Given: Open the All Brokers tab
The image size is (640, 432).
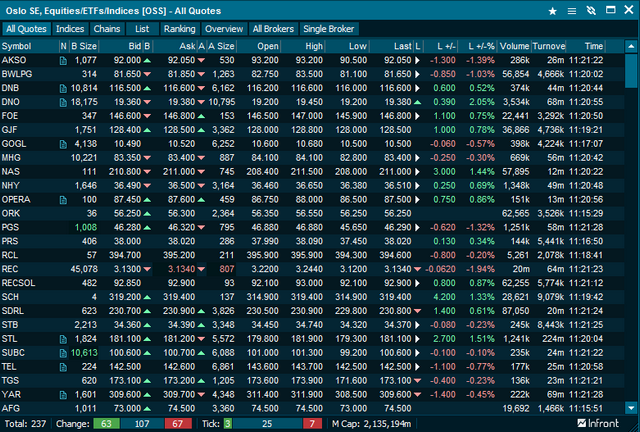Looking at the screenshot, I should tap(273, 29).
